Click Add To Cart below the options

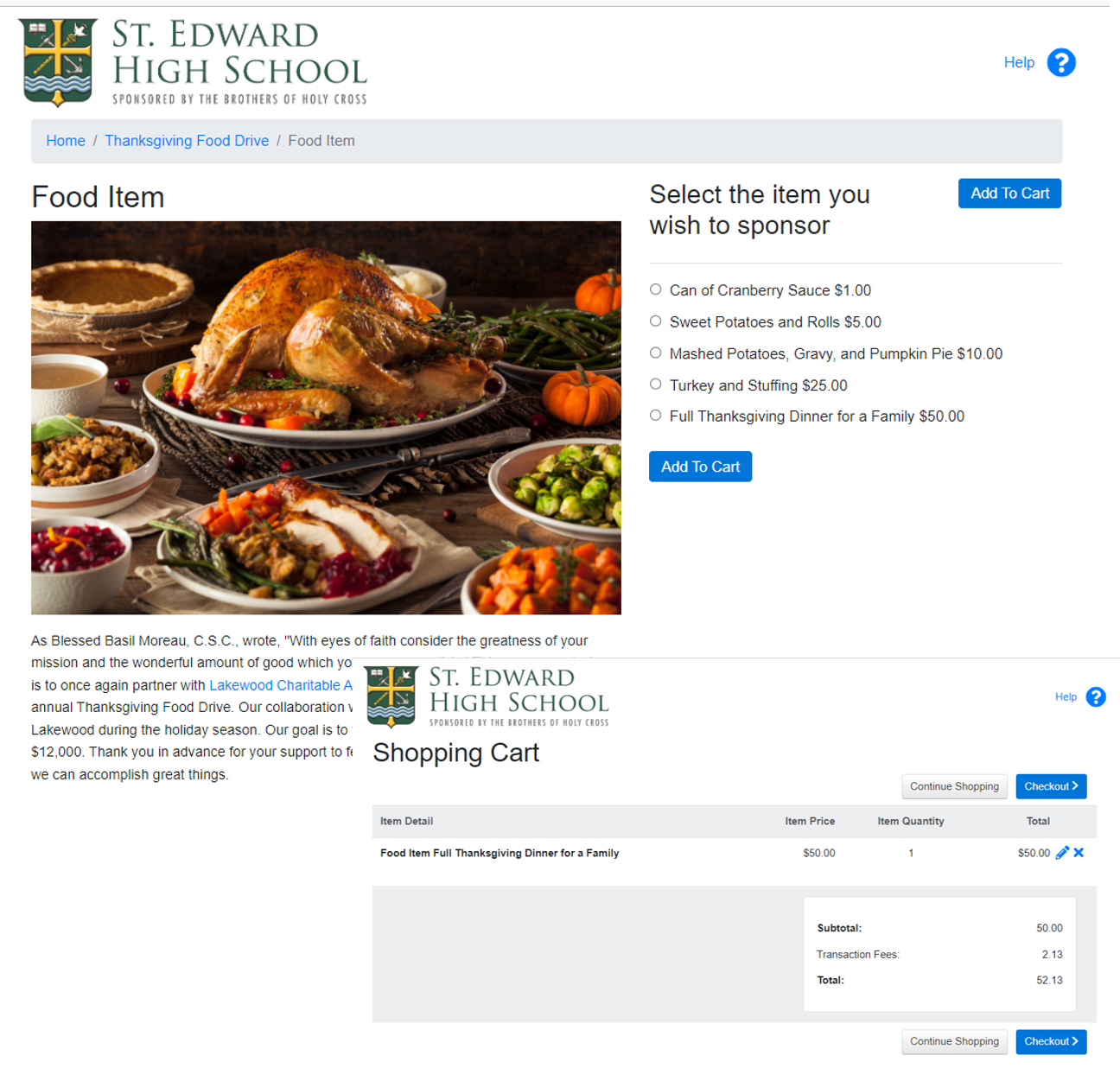(x=700, y=467)
